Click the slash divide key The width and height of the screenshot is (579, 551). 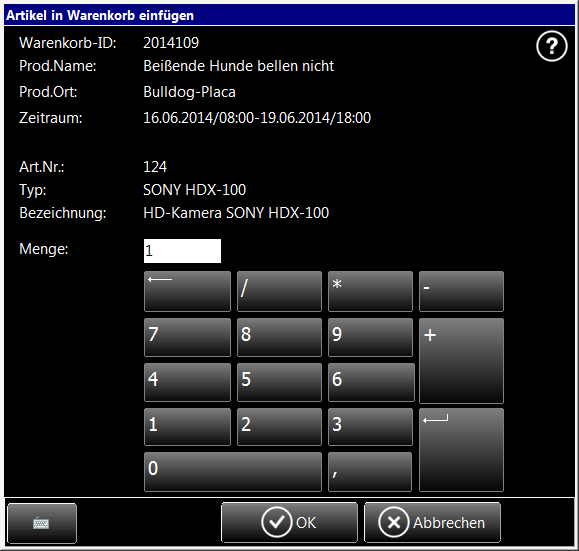279,291
